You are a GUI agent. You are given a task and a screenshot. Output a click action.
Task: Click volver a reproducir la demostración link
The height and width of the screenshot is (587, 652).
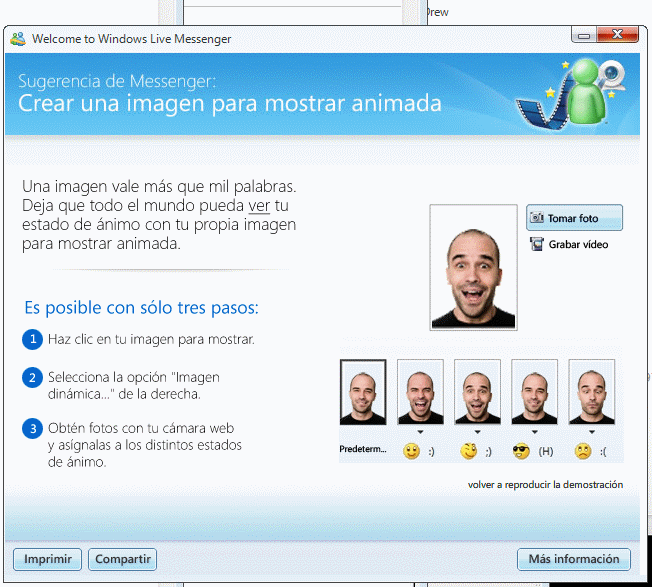click(x=545, y=485)
